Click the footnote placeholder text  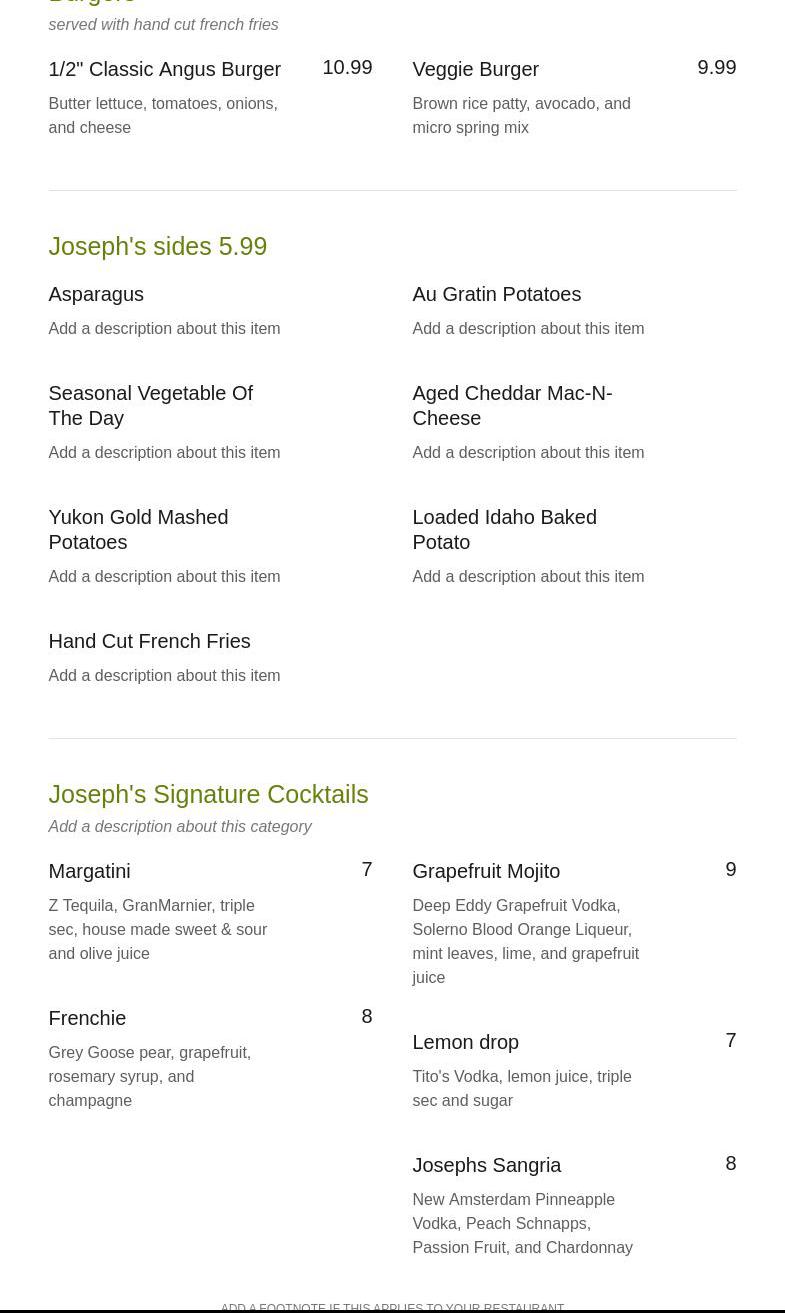click(392, 1306)
